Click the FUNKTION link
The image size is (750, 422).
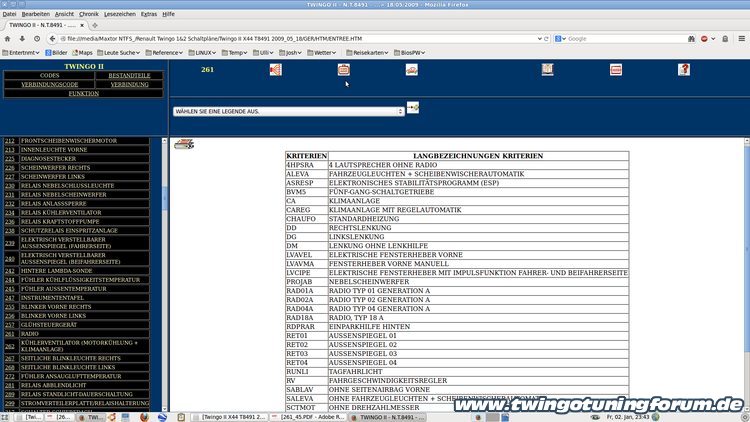pyautogui.click(x=83, y=94)
